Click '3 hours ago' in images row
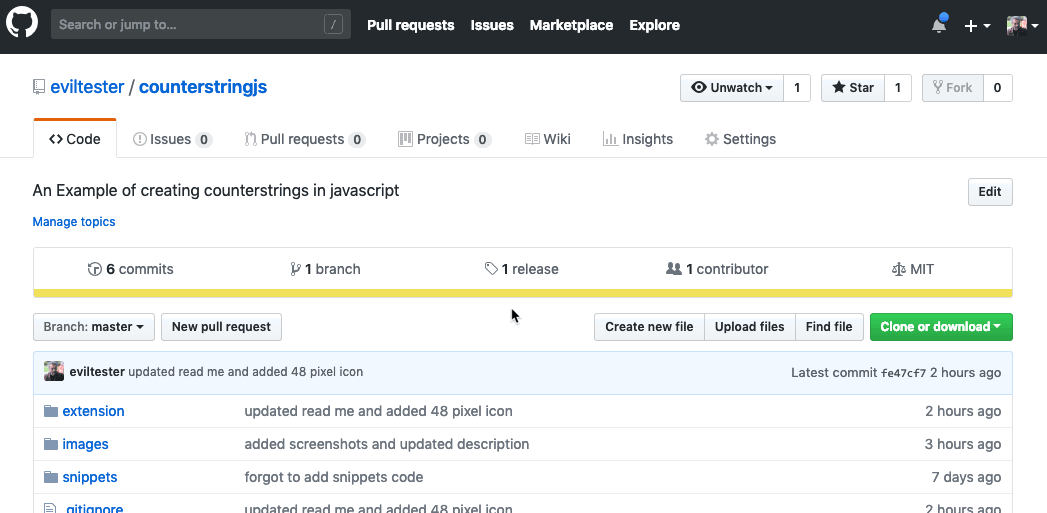Viewport: 1047px width, 513px height. point(963,444)
